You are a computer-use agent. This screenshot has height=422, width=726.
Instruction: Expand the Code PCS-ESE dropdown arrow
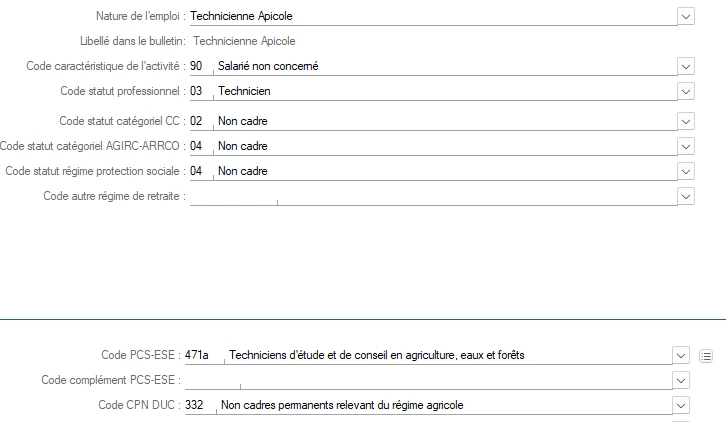(681, 355)
